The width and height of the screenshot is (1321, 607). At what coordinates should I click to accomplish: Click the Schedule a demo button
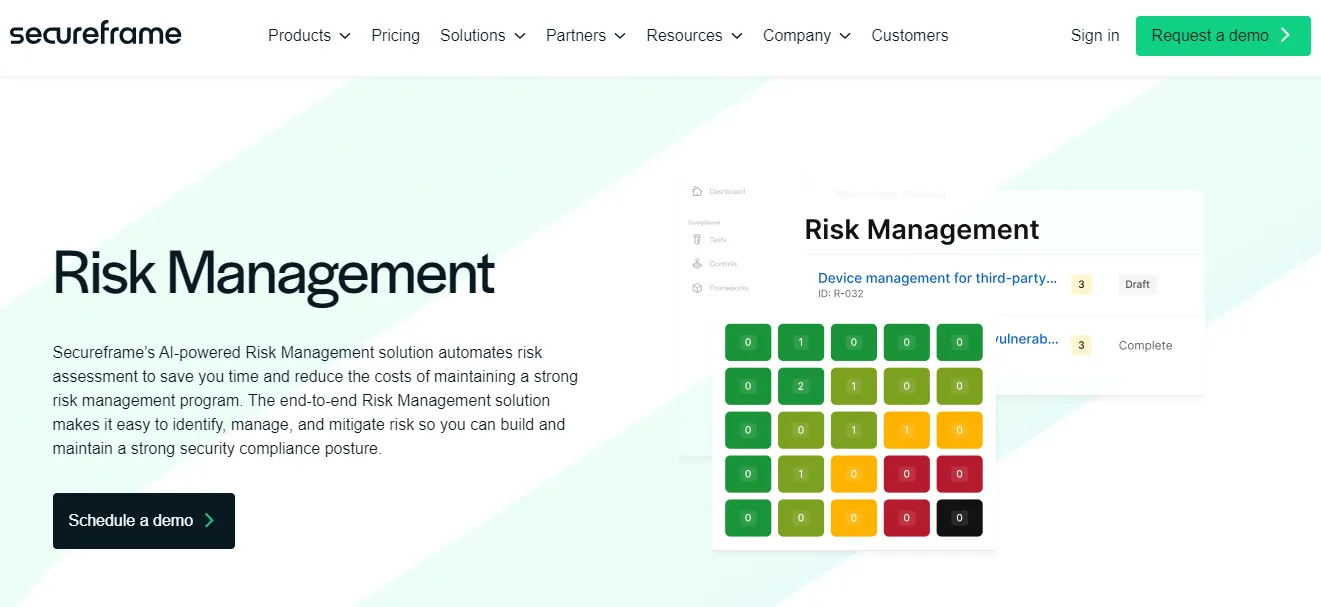coord(144,521)
